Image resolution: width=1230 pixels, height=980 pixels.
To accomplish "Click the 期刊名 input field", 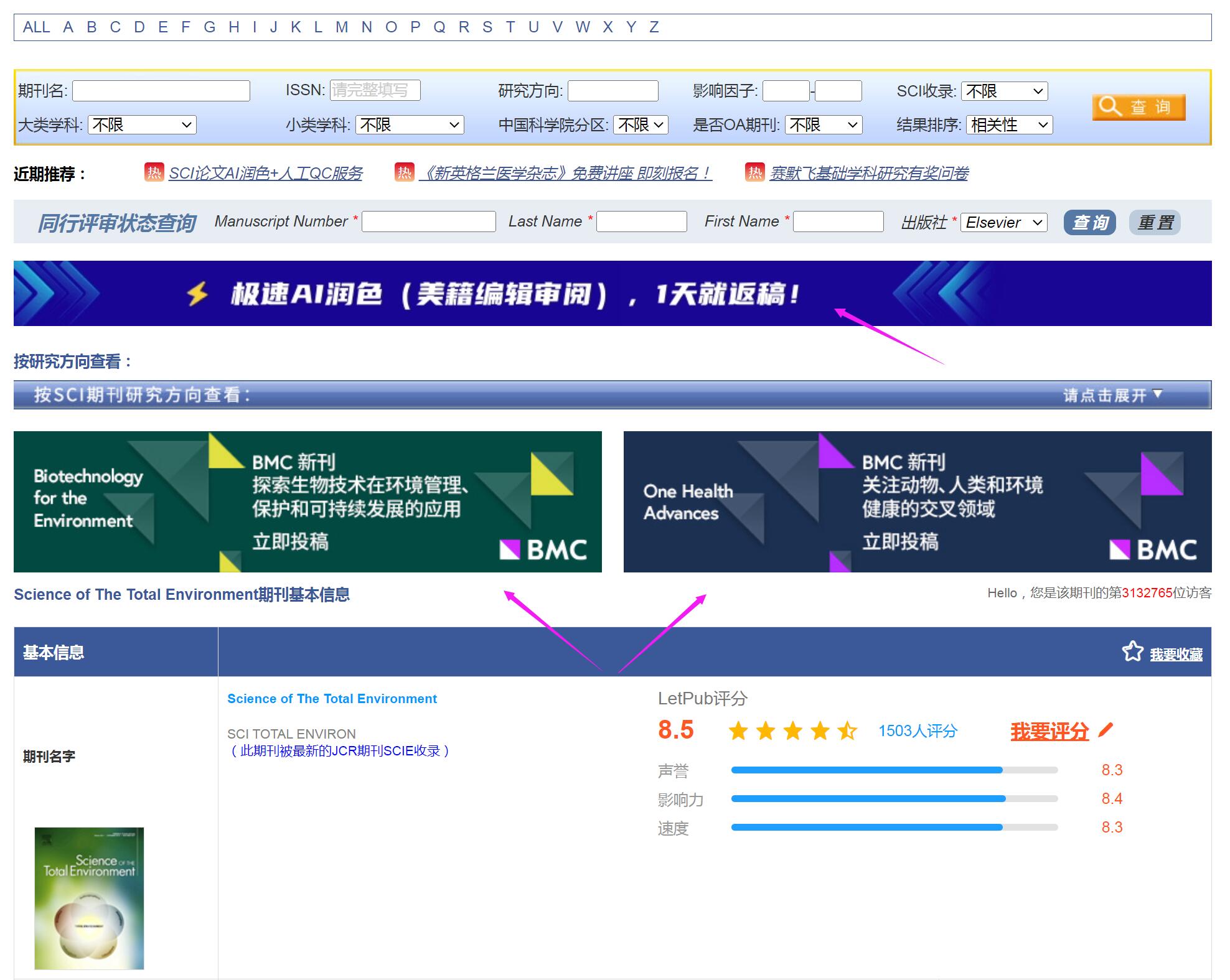I will click(x=161, y=91).
